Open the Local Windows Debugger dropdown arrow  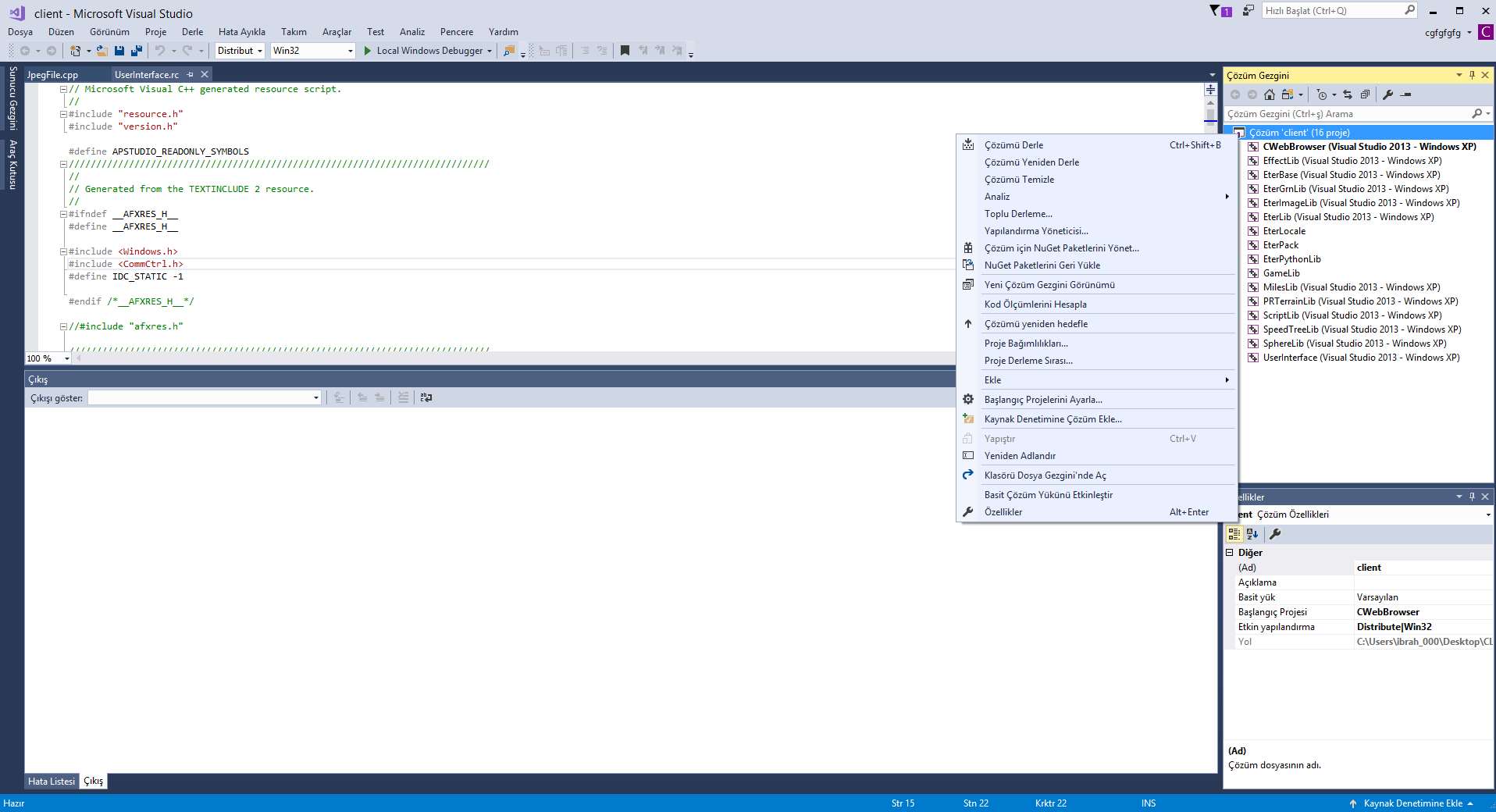[x=490, y=51]
